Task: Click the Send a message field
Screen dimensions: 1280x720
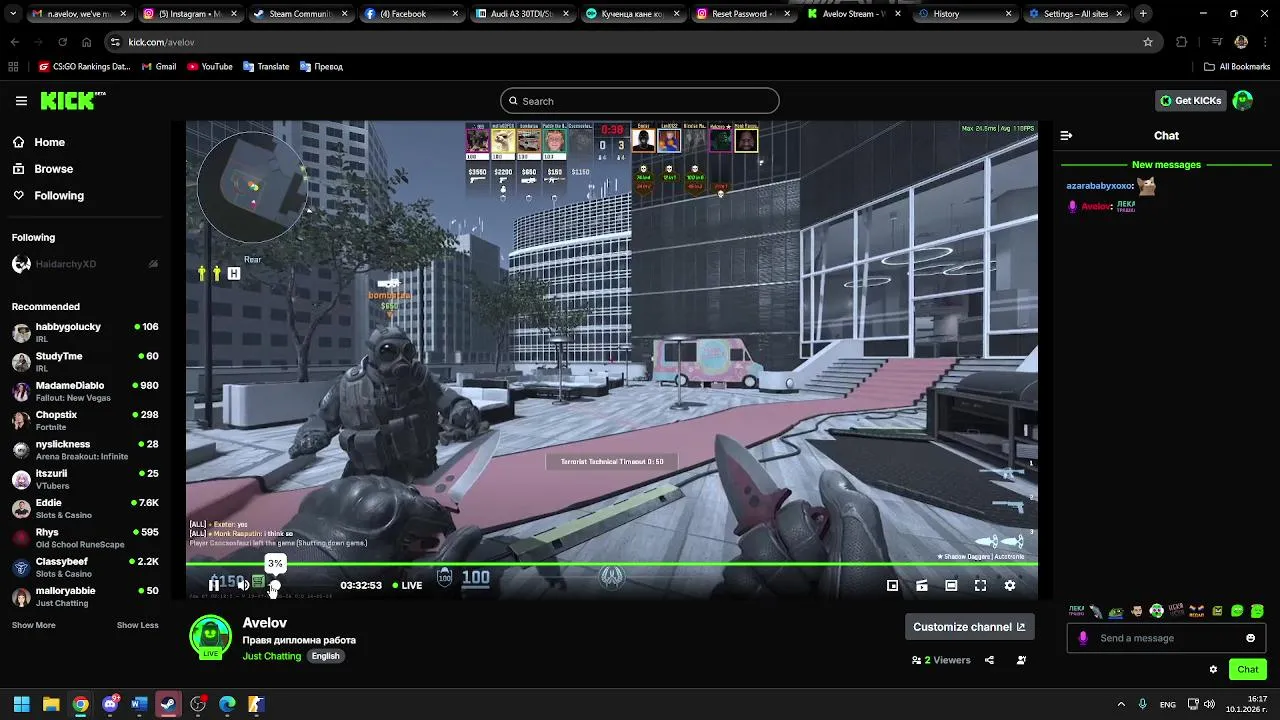Action: coord(1166,638)
